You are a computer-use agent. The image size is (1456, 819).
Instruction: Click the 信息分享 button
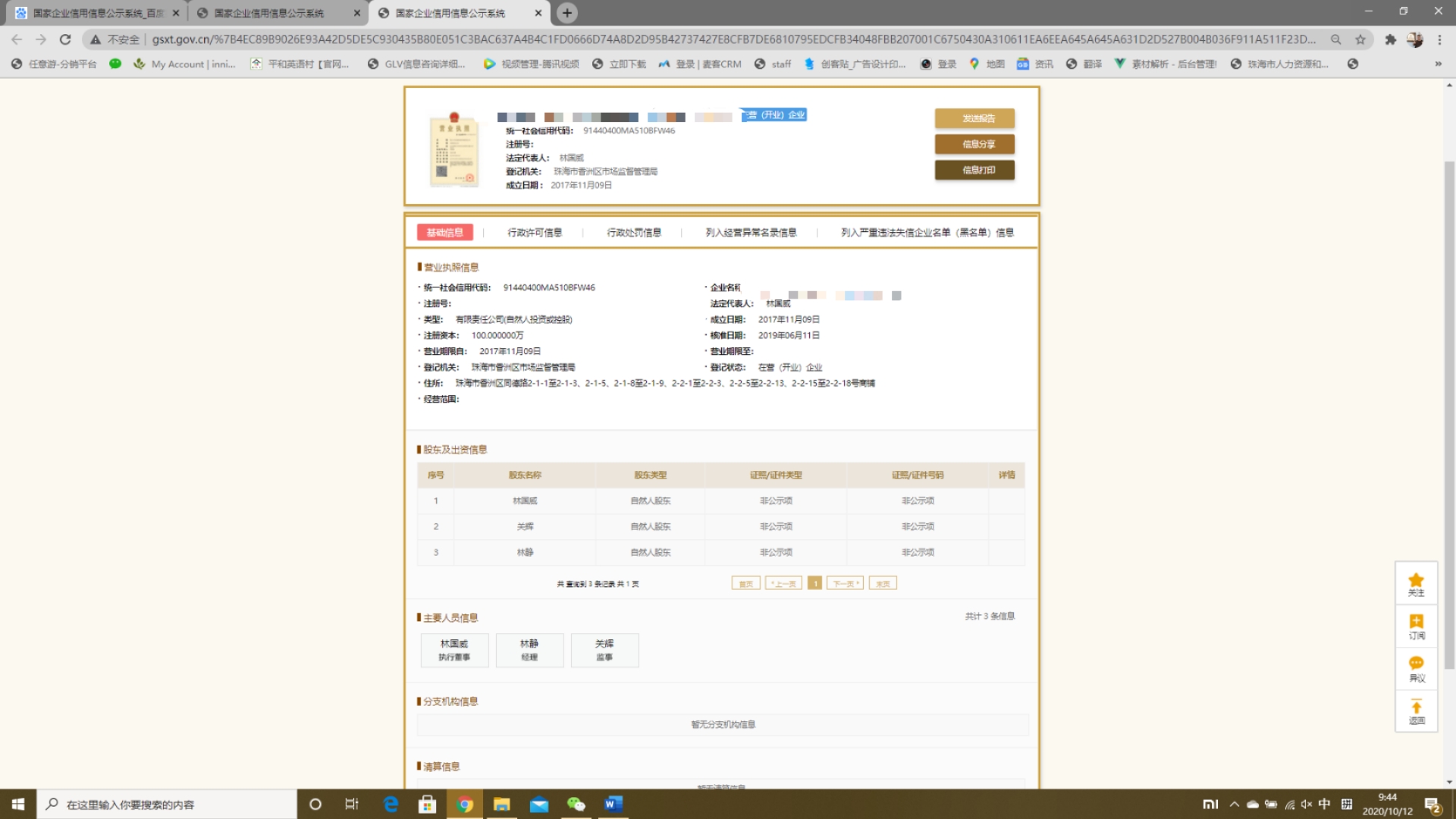point(974,144)
